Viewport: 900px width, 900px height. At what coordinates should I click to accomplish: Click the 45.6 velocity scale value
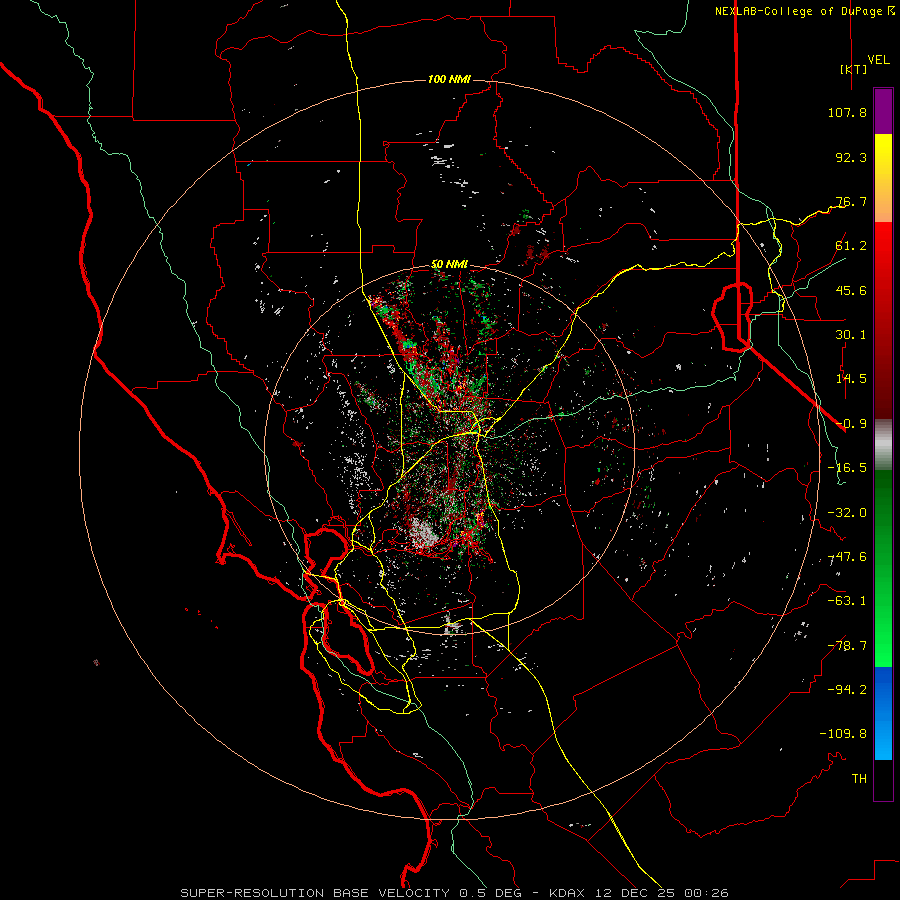pyautogui.click(x=851, y=290)
